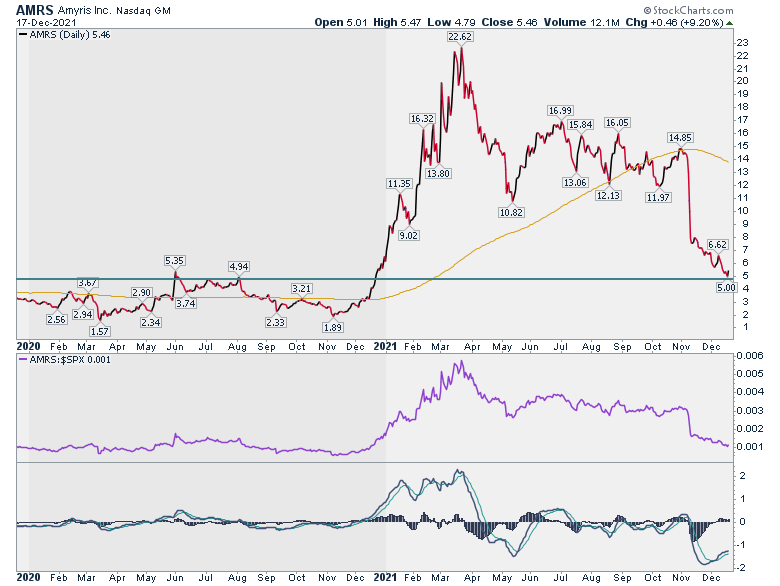Click the 17-Dec-2021 date label
This screenshot has width=780, height=586.
[x=46, y=23]
